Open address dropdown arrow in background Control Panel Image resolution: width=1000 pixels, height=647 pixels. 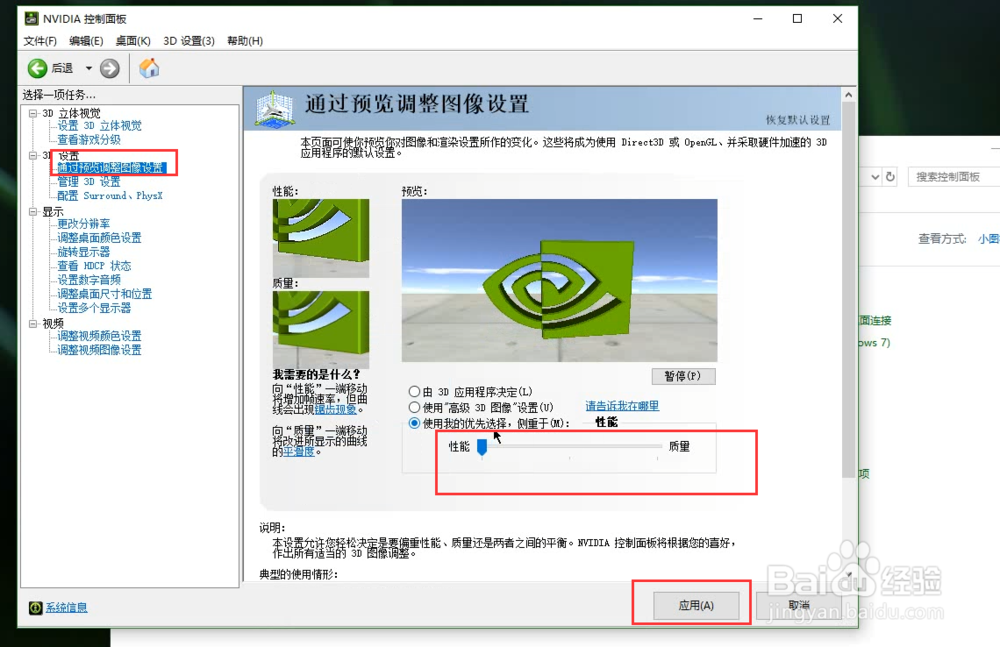coord(875,177)
